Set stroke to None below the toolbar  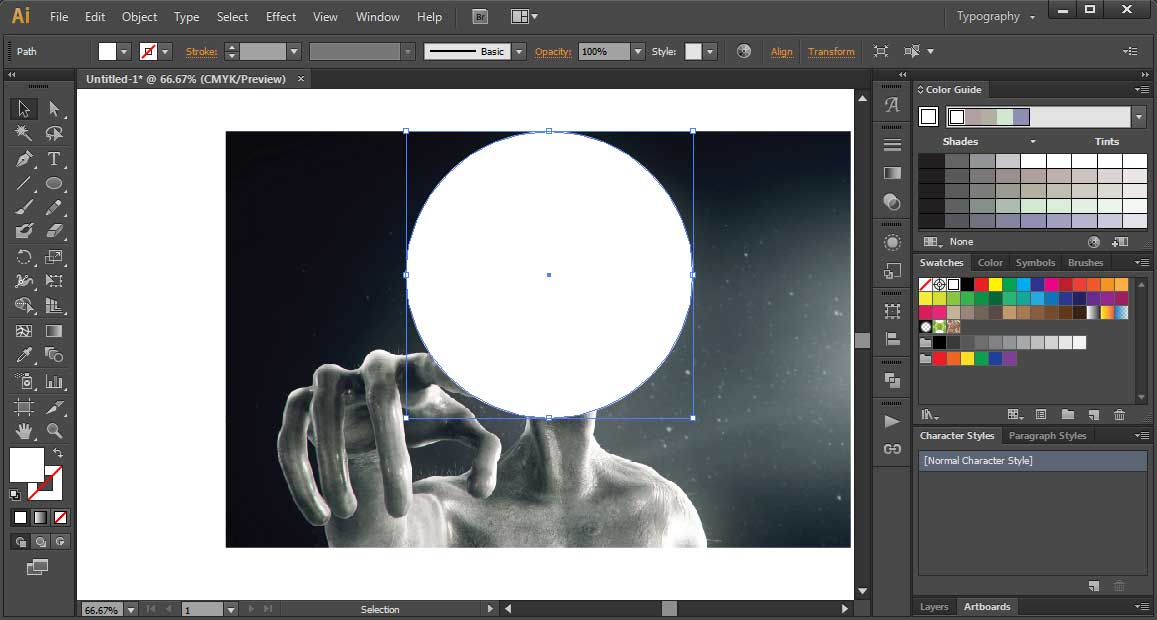(x=146, y=51)
